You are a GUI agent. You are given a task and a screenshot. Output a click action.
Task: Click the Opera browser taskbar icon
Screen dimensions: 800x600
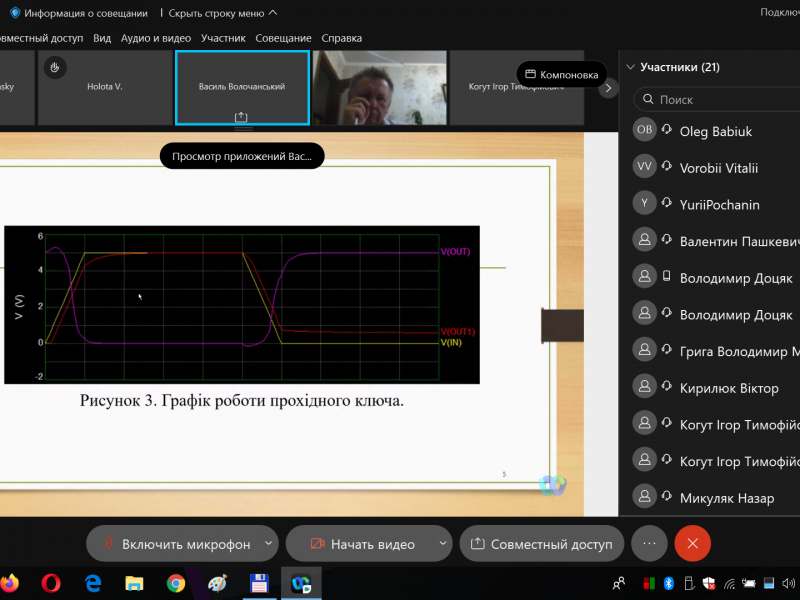tap(51, 583)
